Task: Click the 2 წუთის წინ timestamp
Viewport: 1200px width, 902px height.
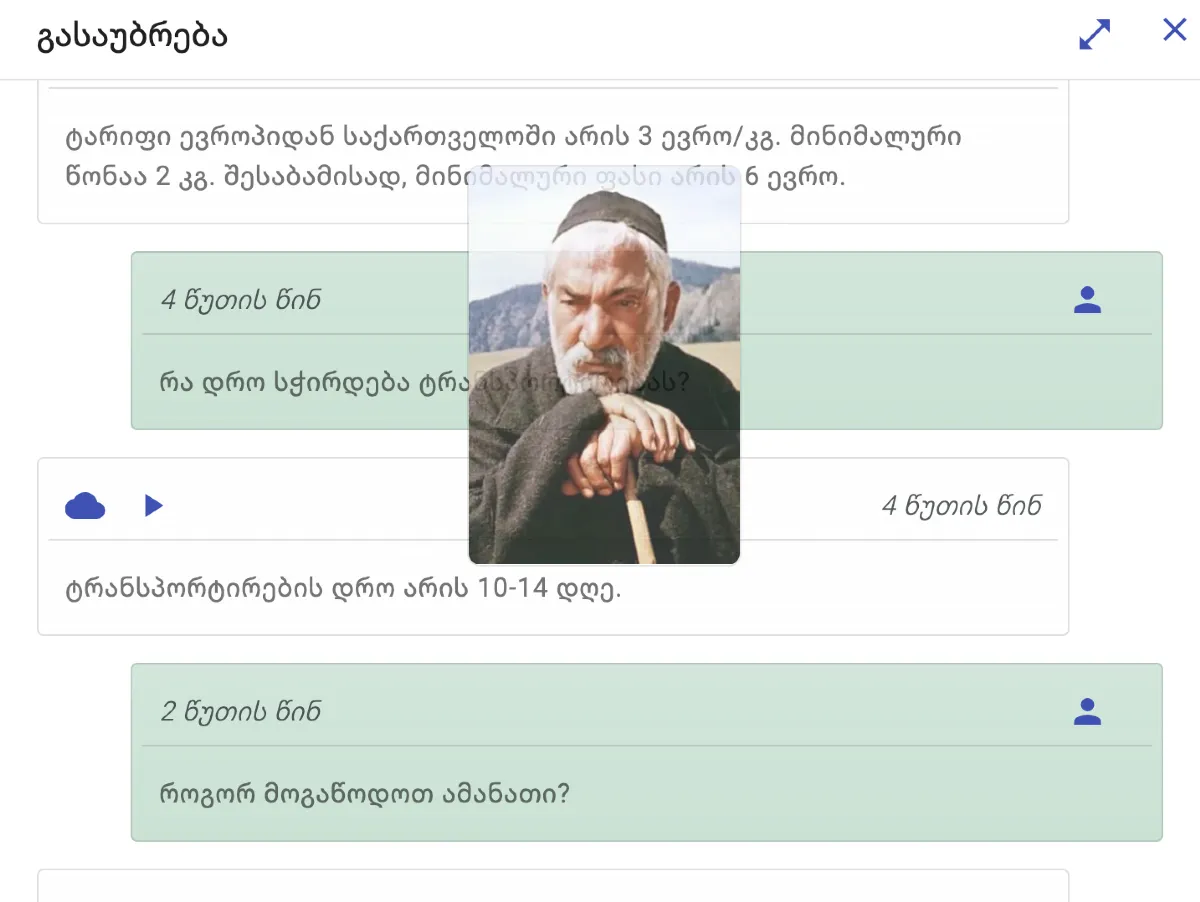Action: (x=241, y=712)
